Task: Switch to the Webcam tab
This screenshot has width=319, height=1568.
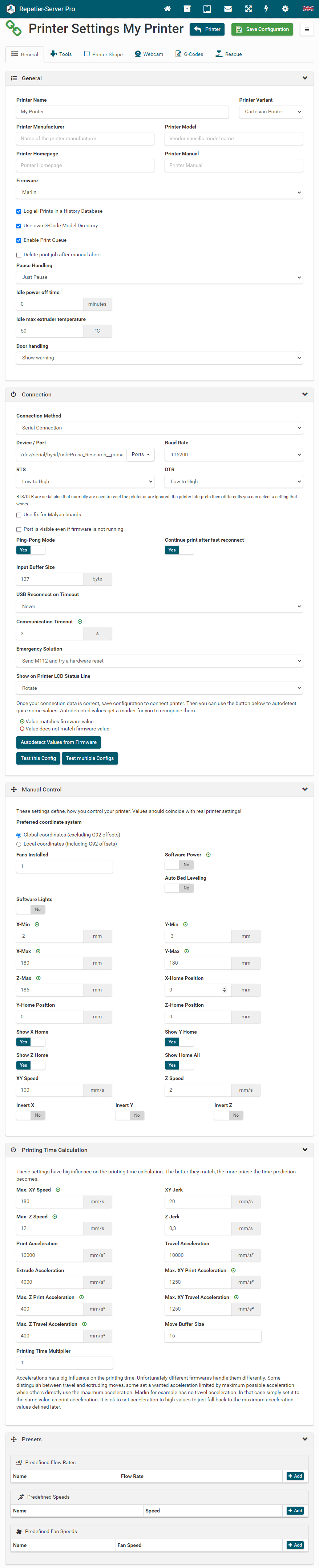Action: [x=149, y=54]
